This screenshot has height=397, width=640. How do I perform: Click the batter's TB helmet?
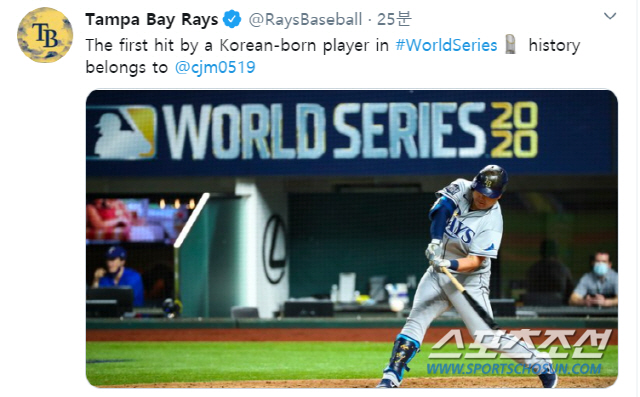[489, 181]
